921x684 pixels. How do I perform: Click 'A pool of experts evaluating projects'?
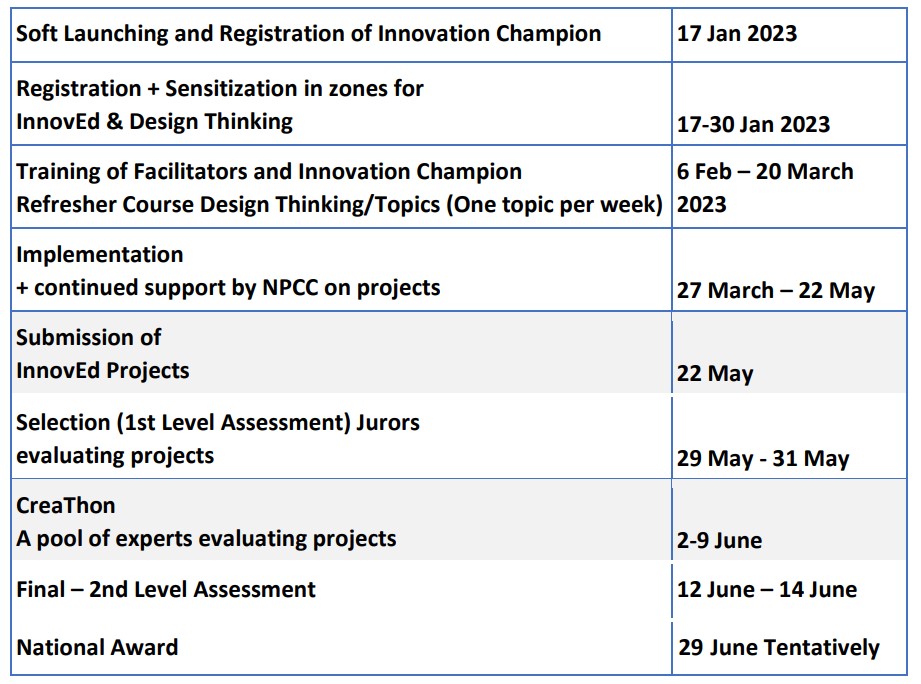coord(206,539)
